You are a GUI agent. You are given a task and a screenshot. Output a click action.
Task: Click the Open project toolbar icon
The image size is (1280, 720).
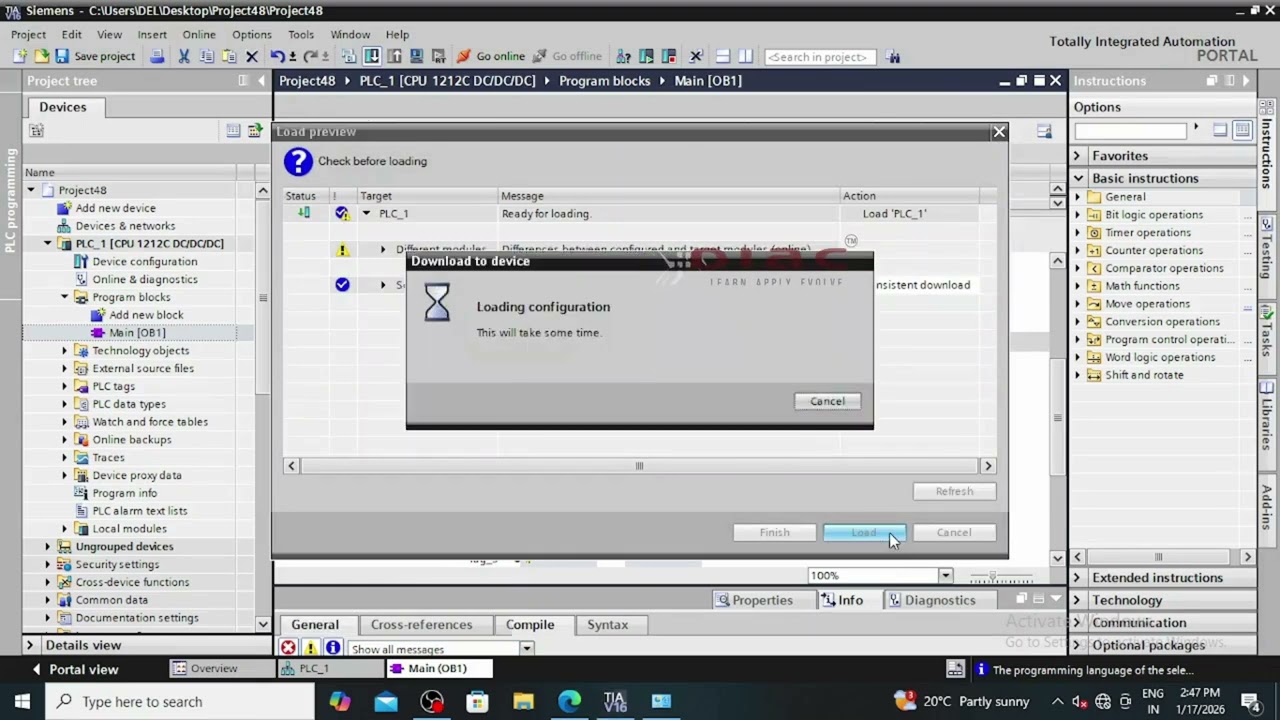click(x=42, y=56)
